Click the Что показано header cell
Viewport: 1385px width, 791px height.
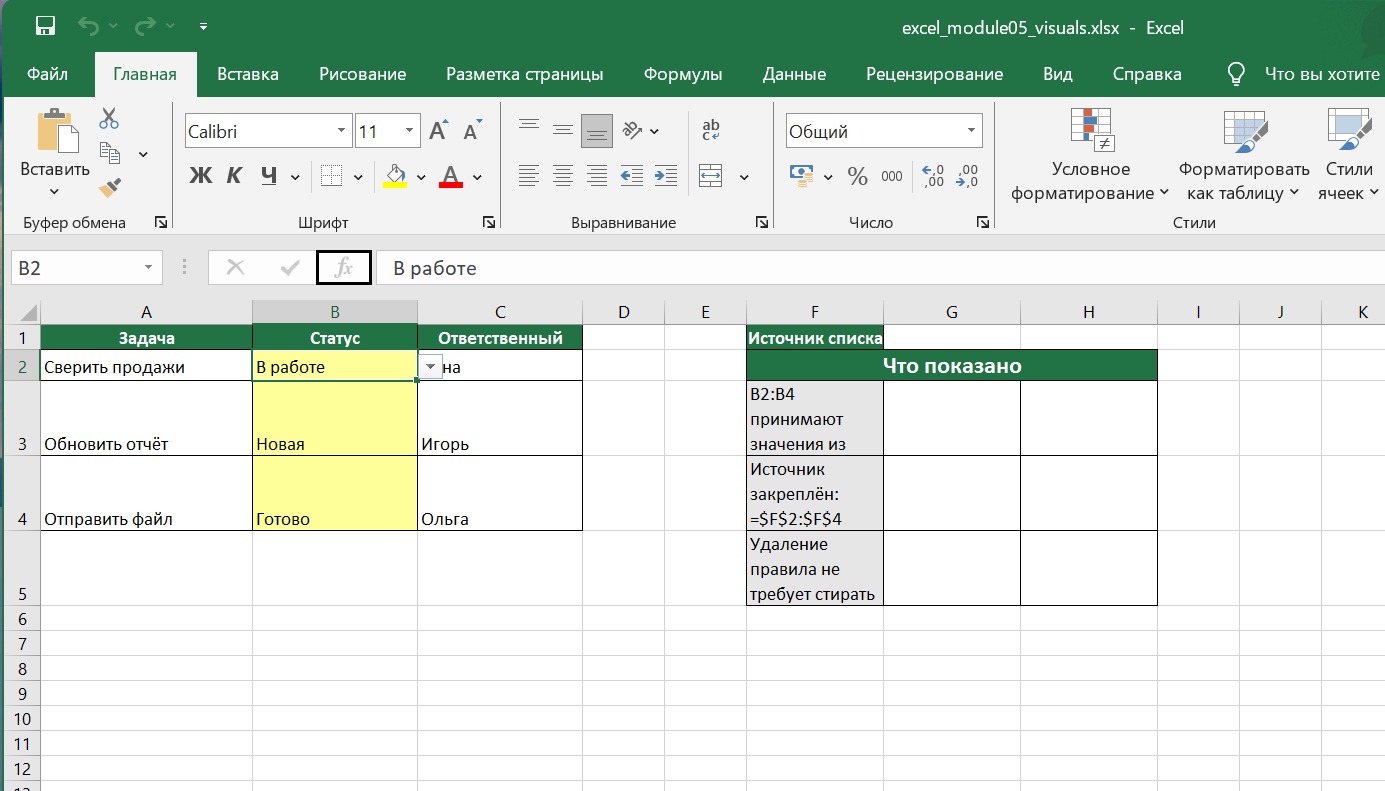(x=952, y=365)
